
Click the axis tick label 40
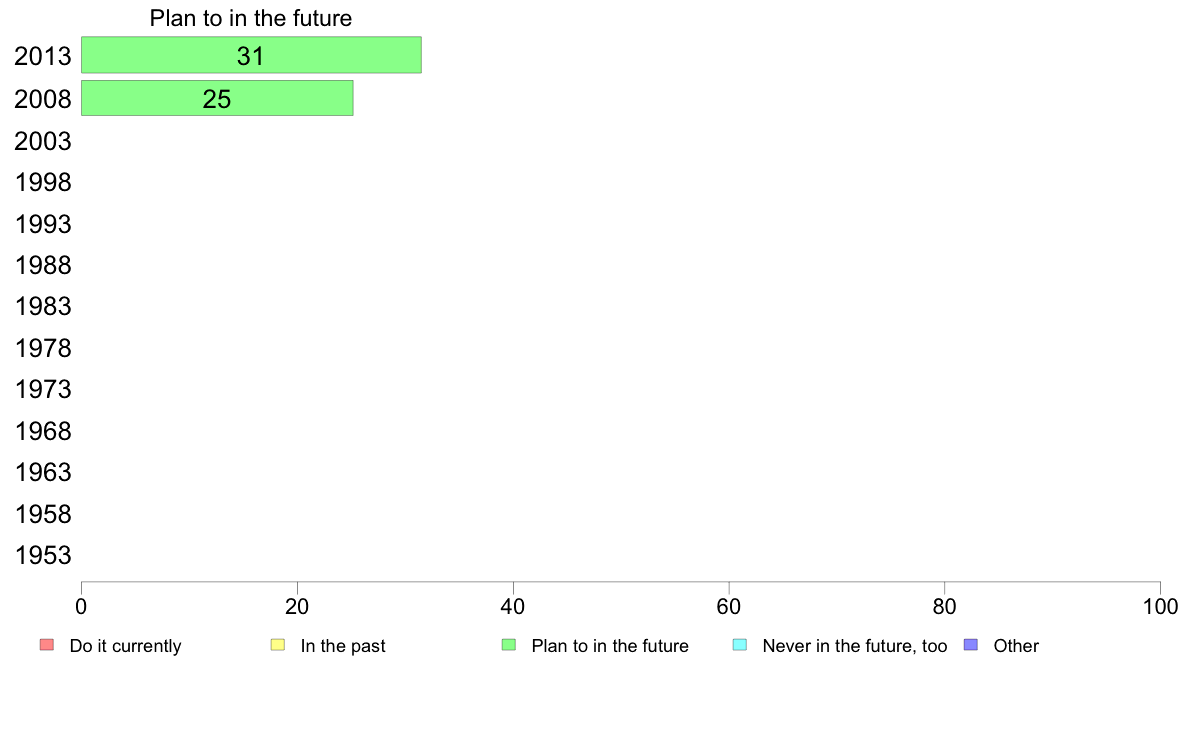pos(513,606)
